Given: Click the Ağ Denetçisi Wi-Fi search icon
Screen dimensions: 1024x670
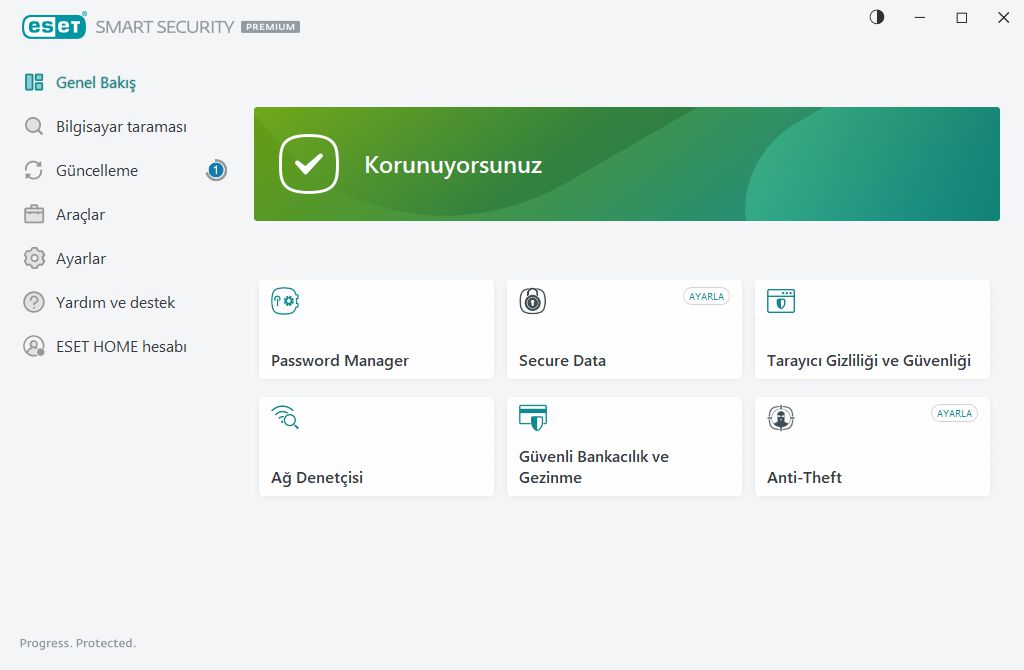Looking at the screenshot, I should coord(285,418).
